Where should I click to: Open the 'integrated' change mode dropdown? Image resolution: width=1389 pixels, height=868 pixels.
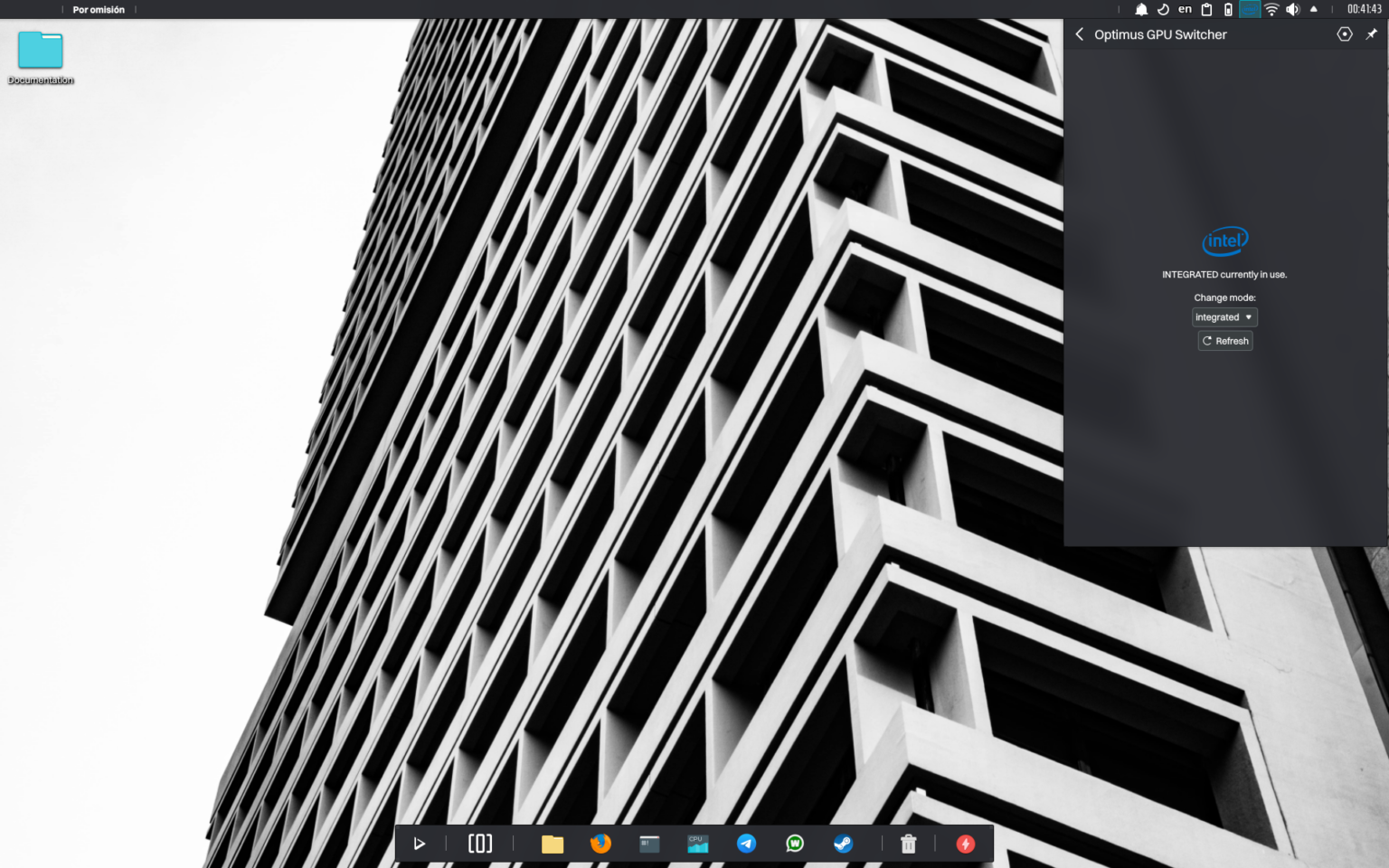tap(1224, 317)
